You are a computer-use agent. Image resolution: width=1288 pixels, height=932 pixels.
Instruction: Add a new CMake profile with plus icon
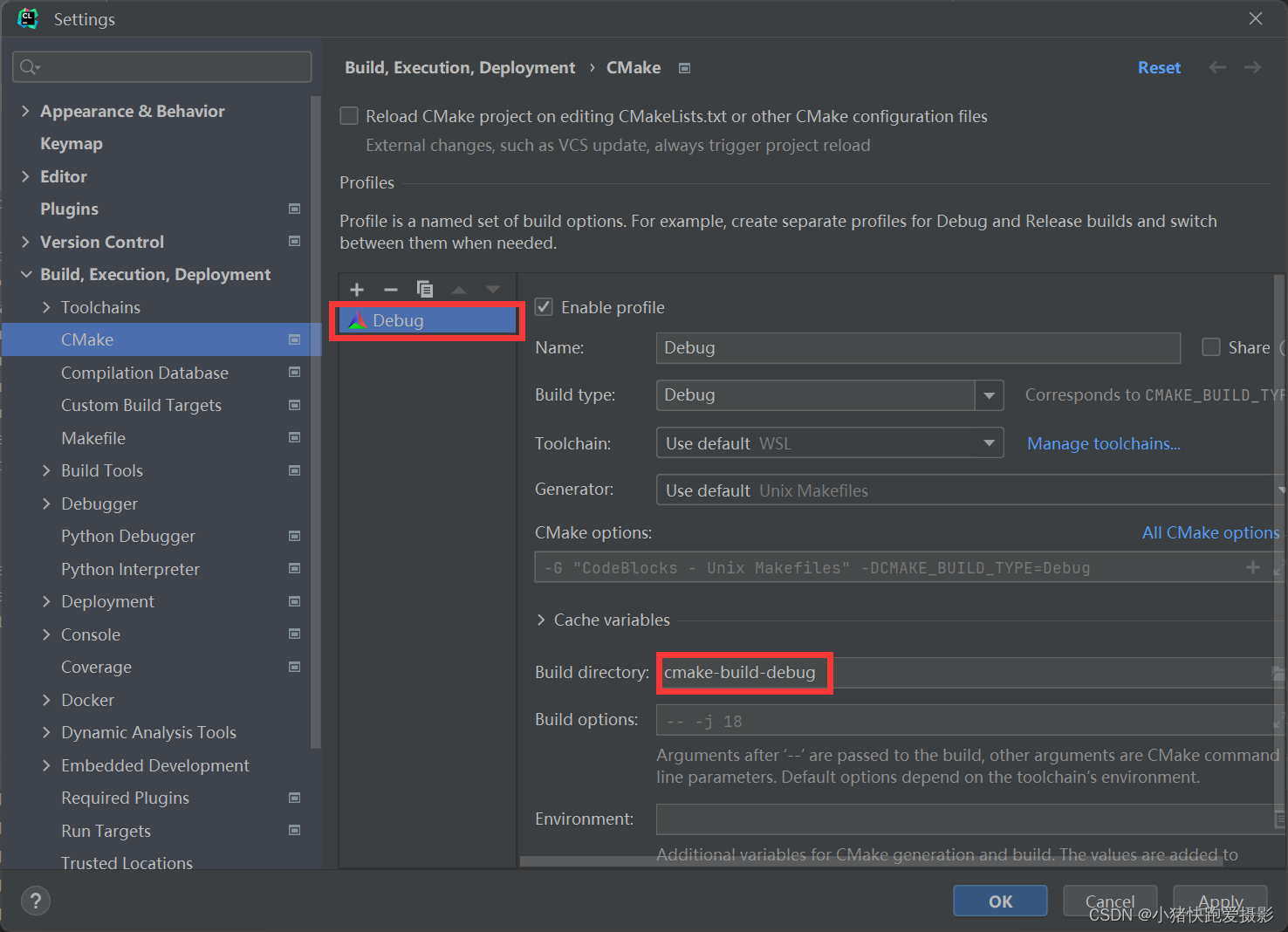(357, 290)
